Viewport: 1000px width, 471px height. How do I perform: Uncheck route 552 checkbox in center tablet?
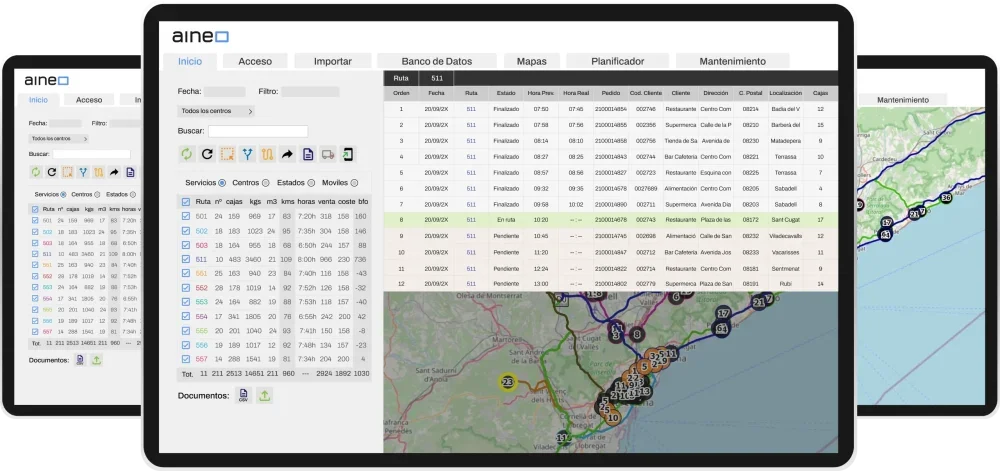coord(186,287)
